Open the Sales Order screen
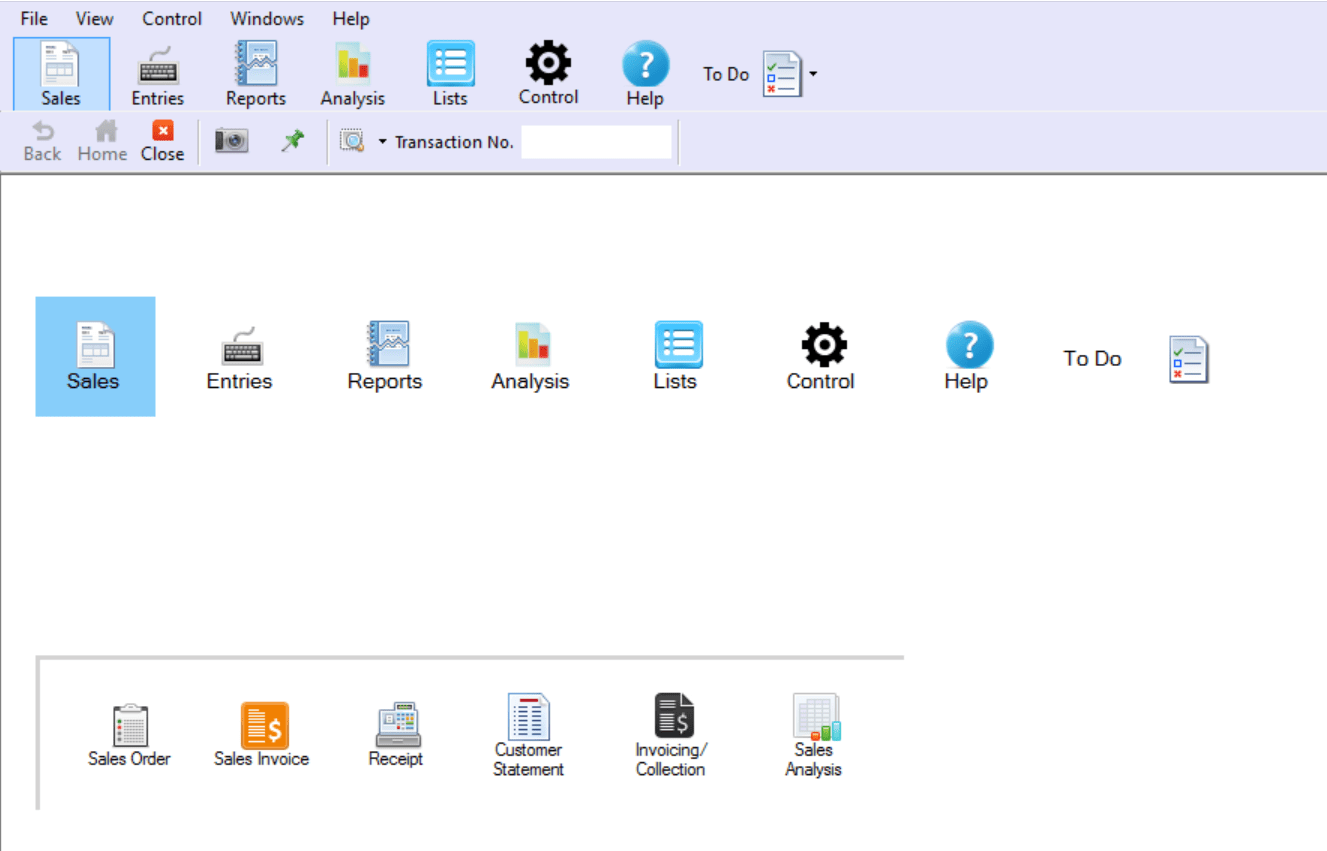This screenshot has width=1327, height=851. point(129,723)
